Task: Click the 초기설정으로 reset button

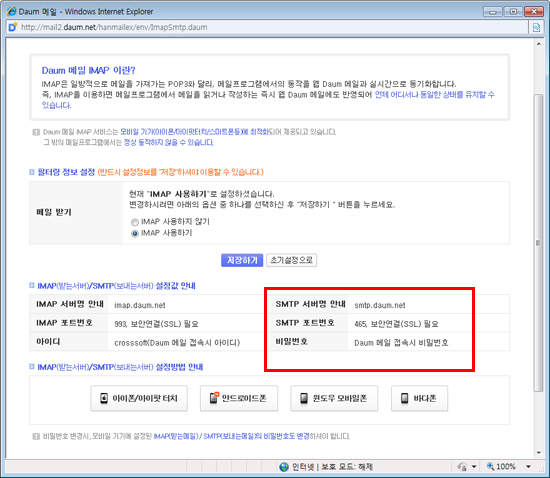Action: (291, 260)
